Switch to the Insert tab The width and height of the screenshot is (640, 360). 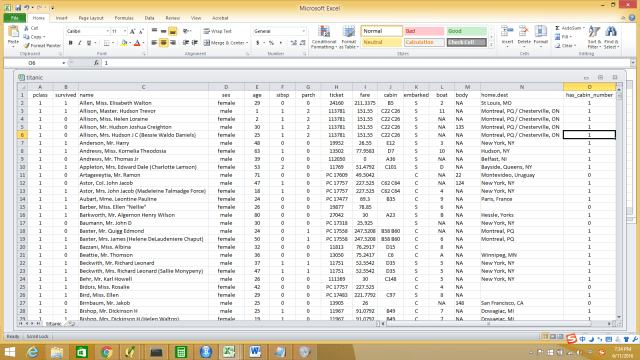pos(62,18)
